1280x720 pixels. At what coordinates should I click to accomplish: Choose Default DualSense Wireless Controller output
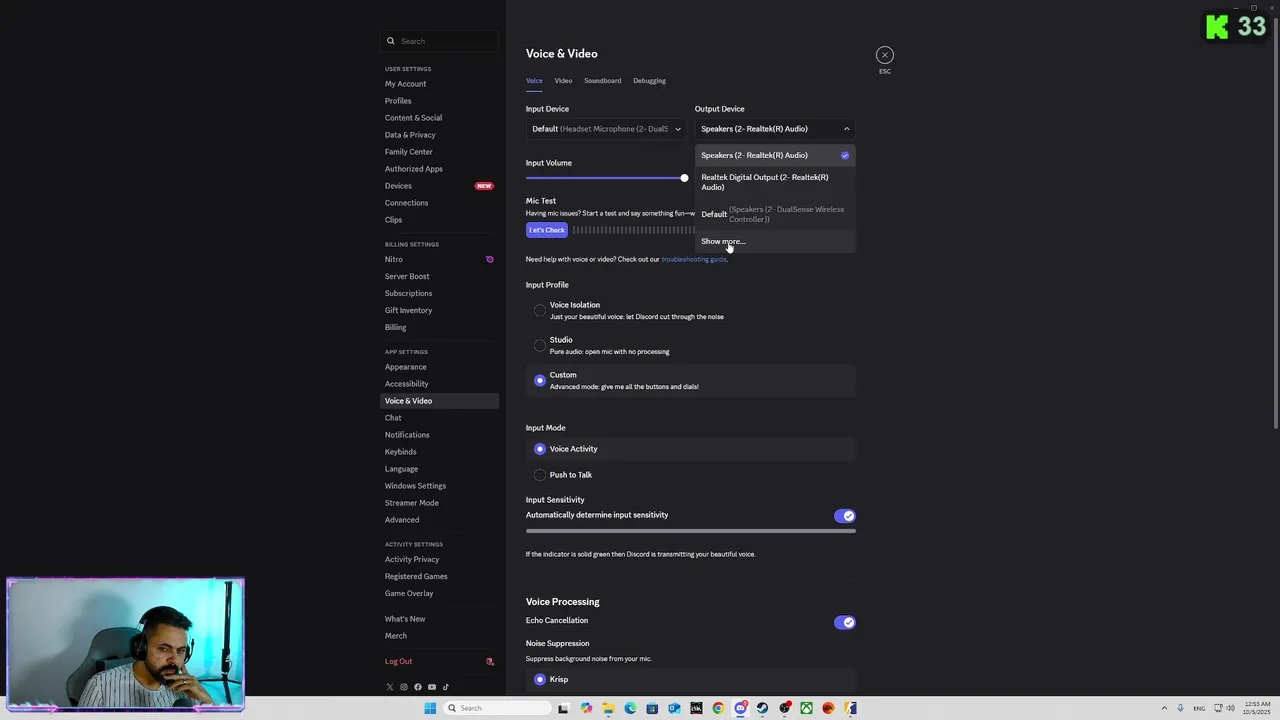775,214
